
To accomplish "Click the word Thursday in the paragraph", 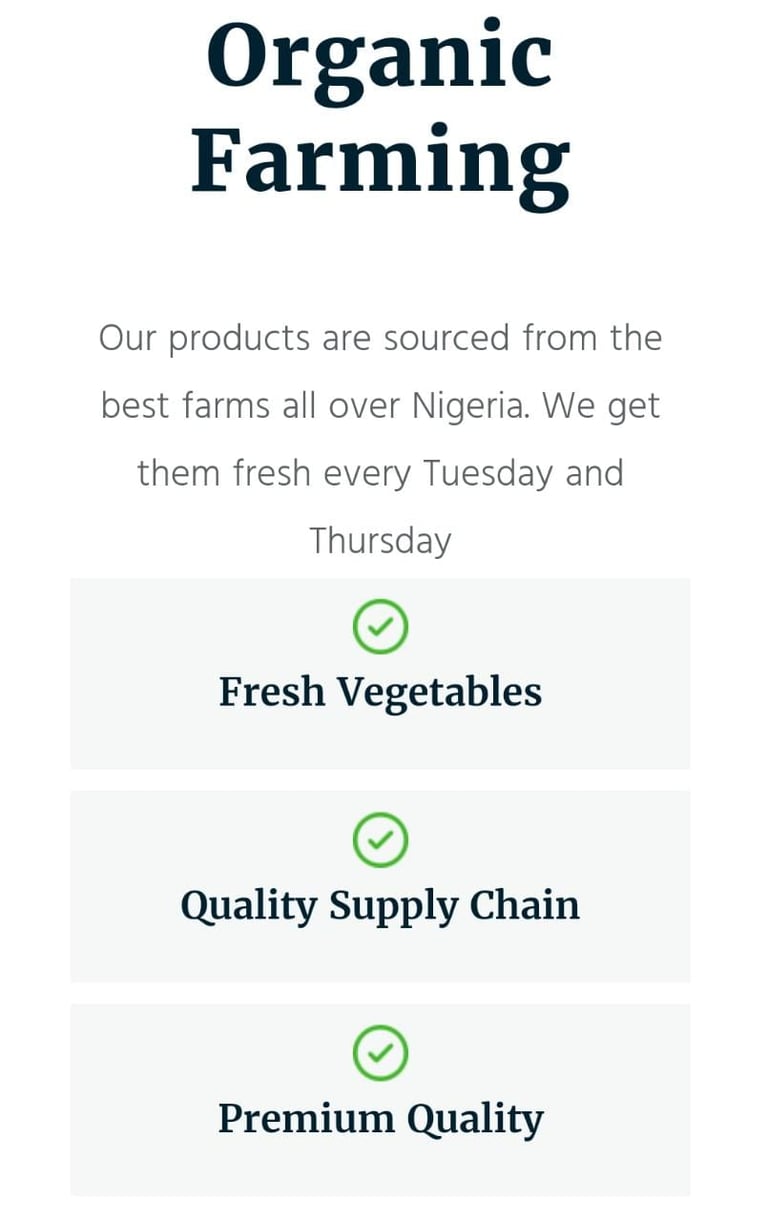I will 380,540.
